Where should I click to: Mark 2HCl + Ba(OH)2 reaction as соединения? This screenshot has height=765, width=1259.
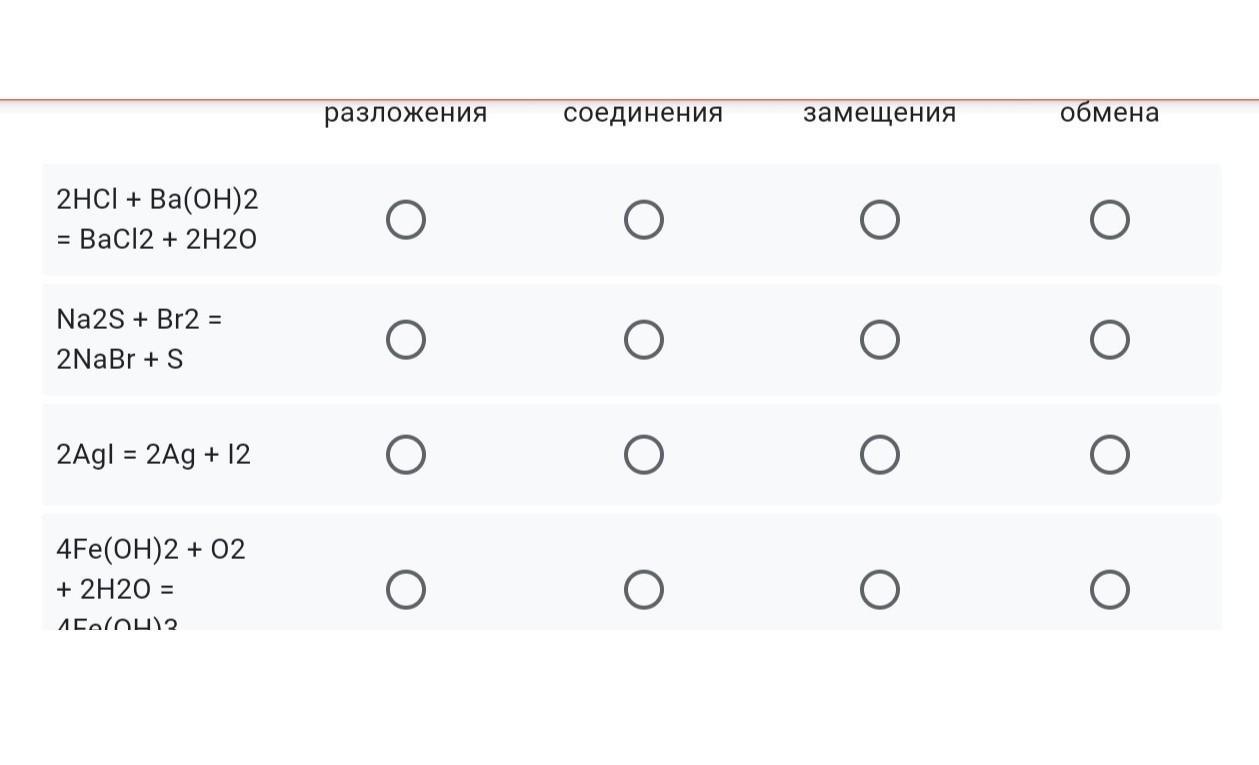tap(644, 220)
